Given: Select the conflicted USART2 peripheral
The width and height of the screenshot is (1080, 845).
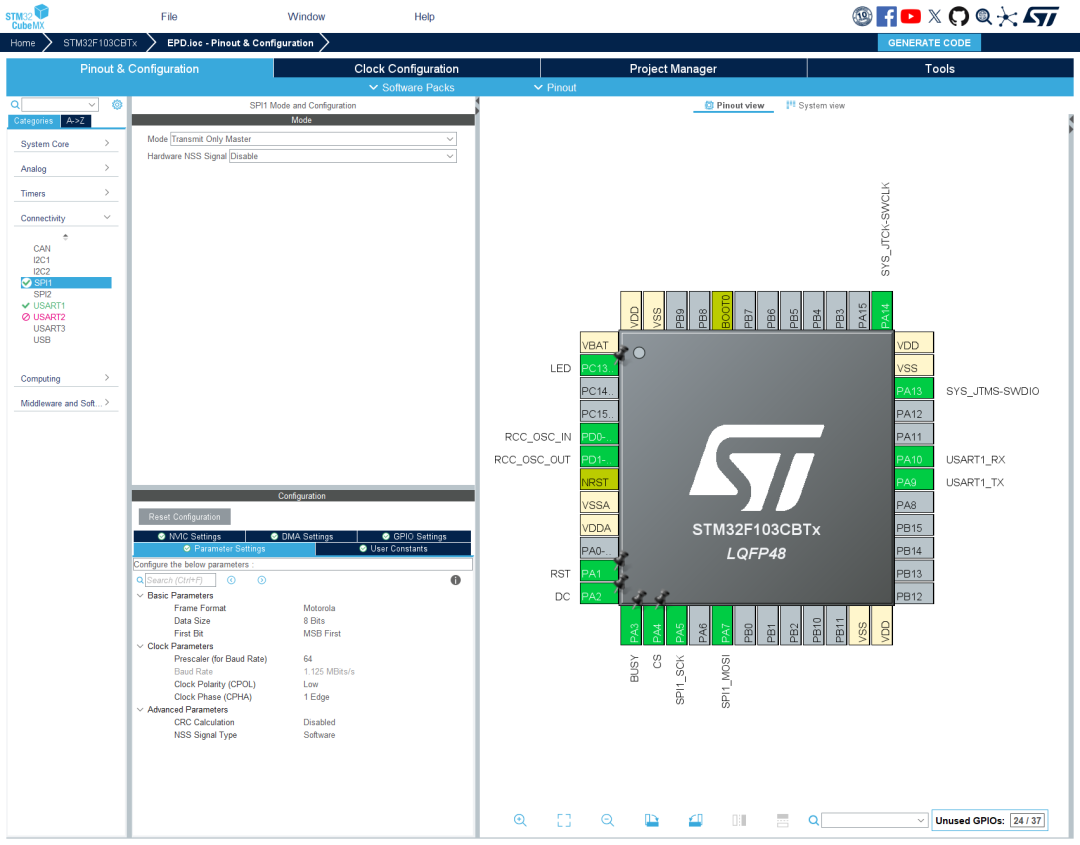Looking at the screenshot, I should pyautogui.click(x=49, y=317).
